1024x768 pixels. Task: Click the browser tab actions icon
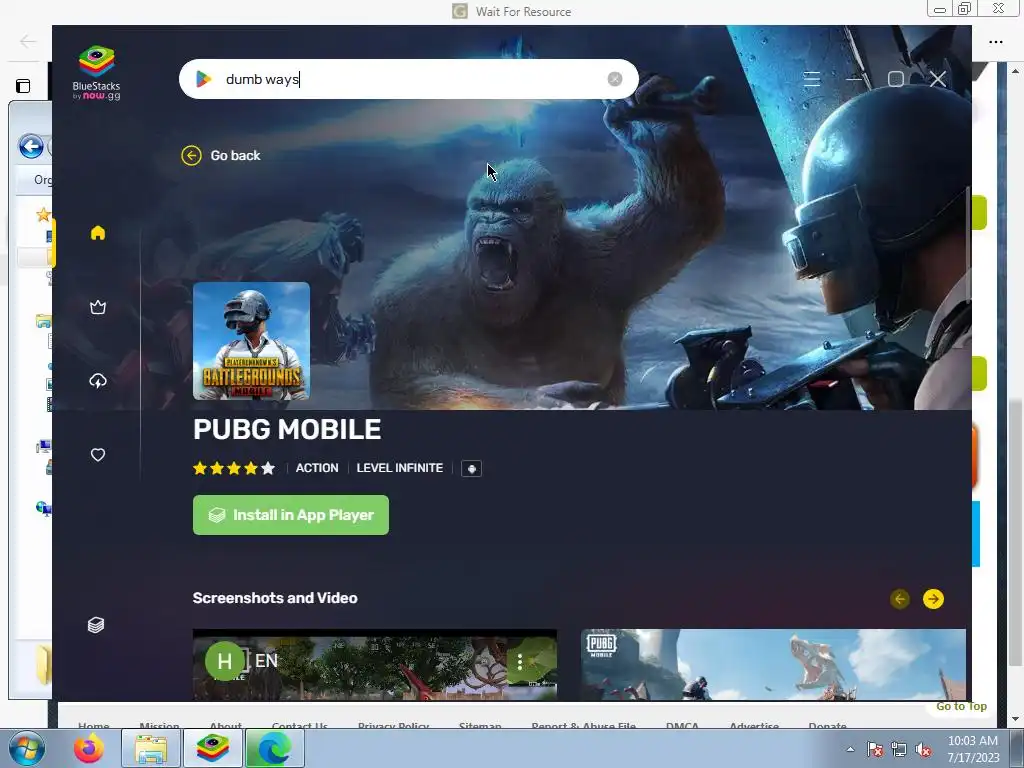(x=23, y=86)
